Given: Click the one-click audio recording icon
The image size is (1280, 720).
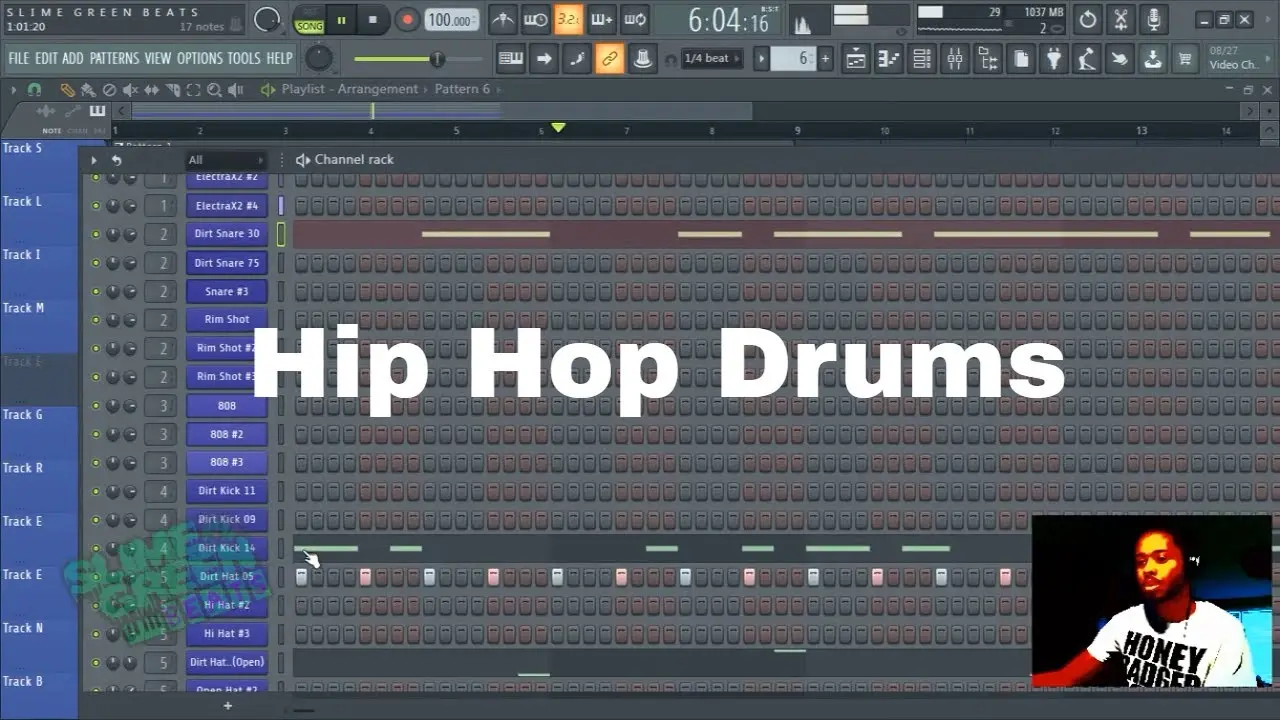Looking at the screenshot, I should point(1120,59).
